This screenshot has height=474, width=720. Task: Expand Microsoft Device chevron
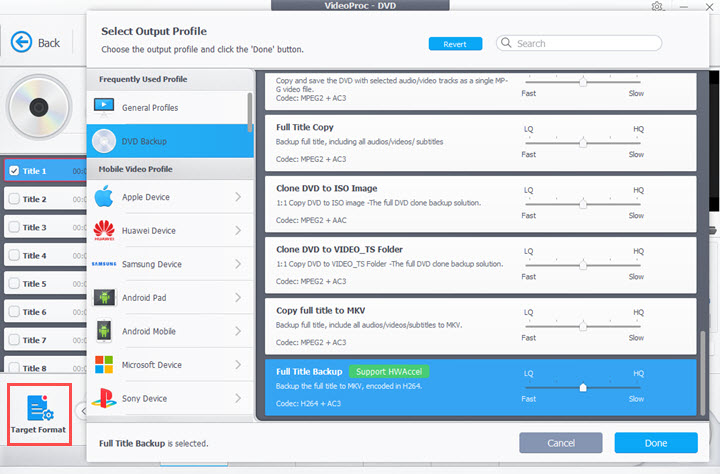point(238,364)
